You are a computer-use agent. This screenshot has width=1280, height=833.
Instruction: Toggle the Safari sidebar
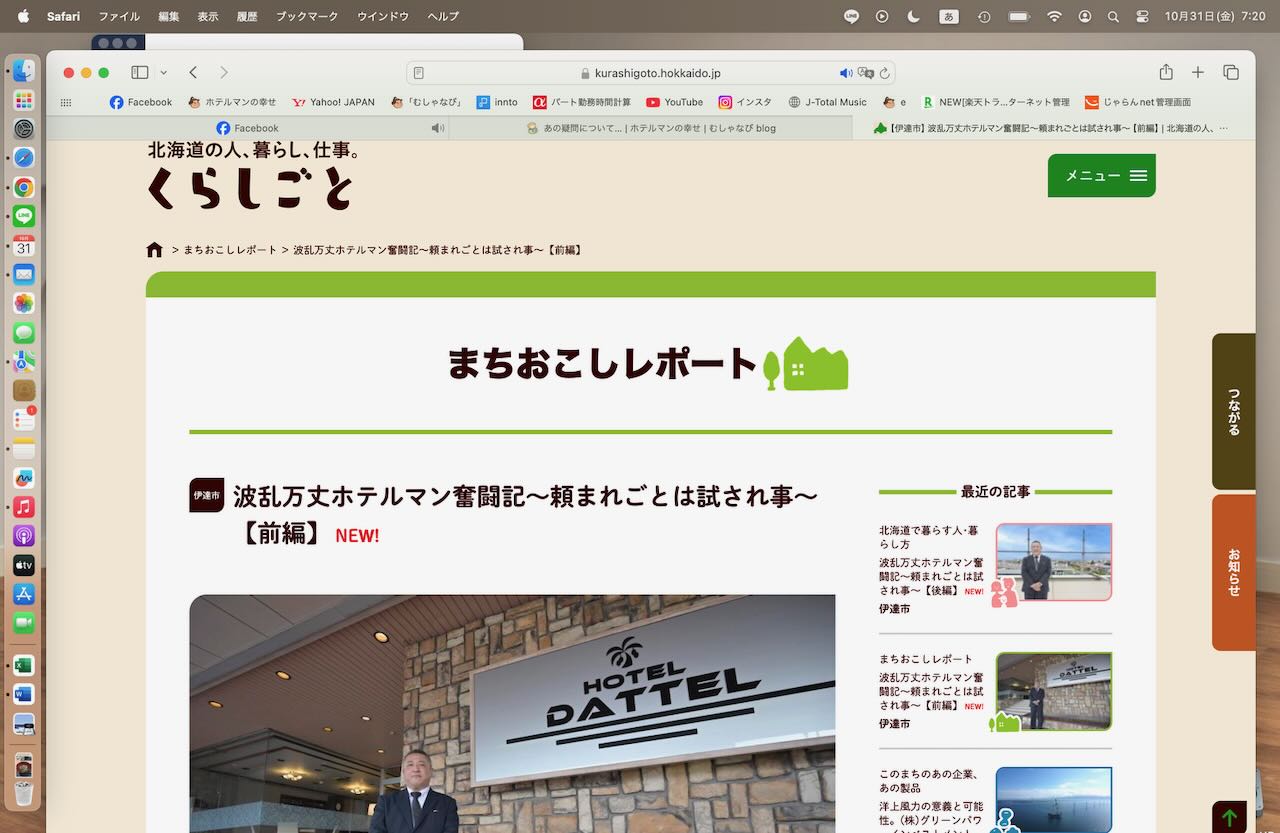pos(139,73)
